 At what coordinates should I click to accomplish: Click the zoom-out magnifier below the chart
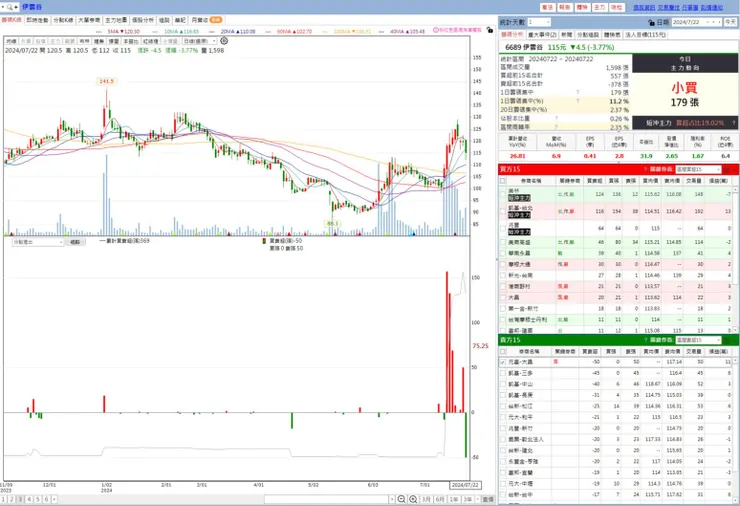pos(401,499)
